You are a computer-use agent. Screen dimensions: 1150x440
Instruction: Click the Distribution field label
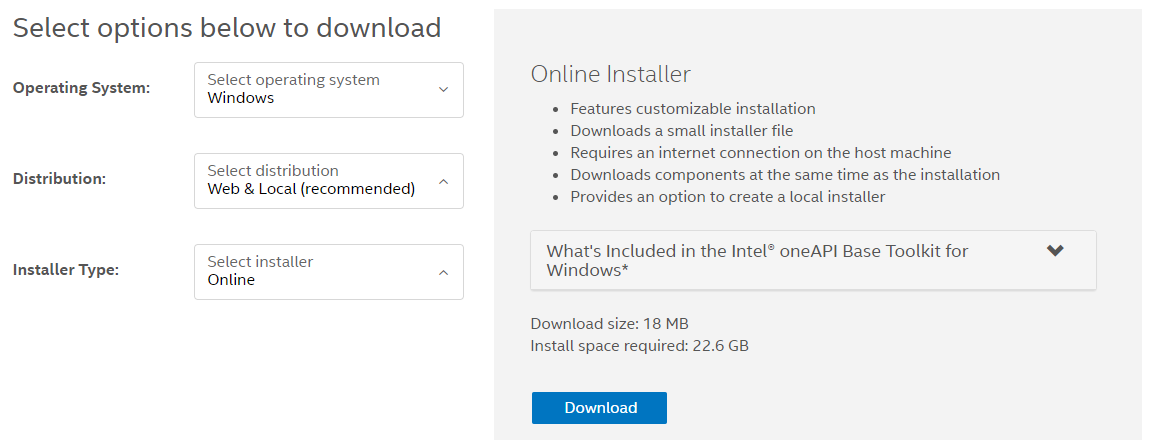pos(59,179)
